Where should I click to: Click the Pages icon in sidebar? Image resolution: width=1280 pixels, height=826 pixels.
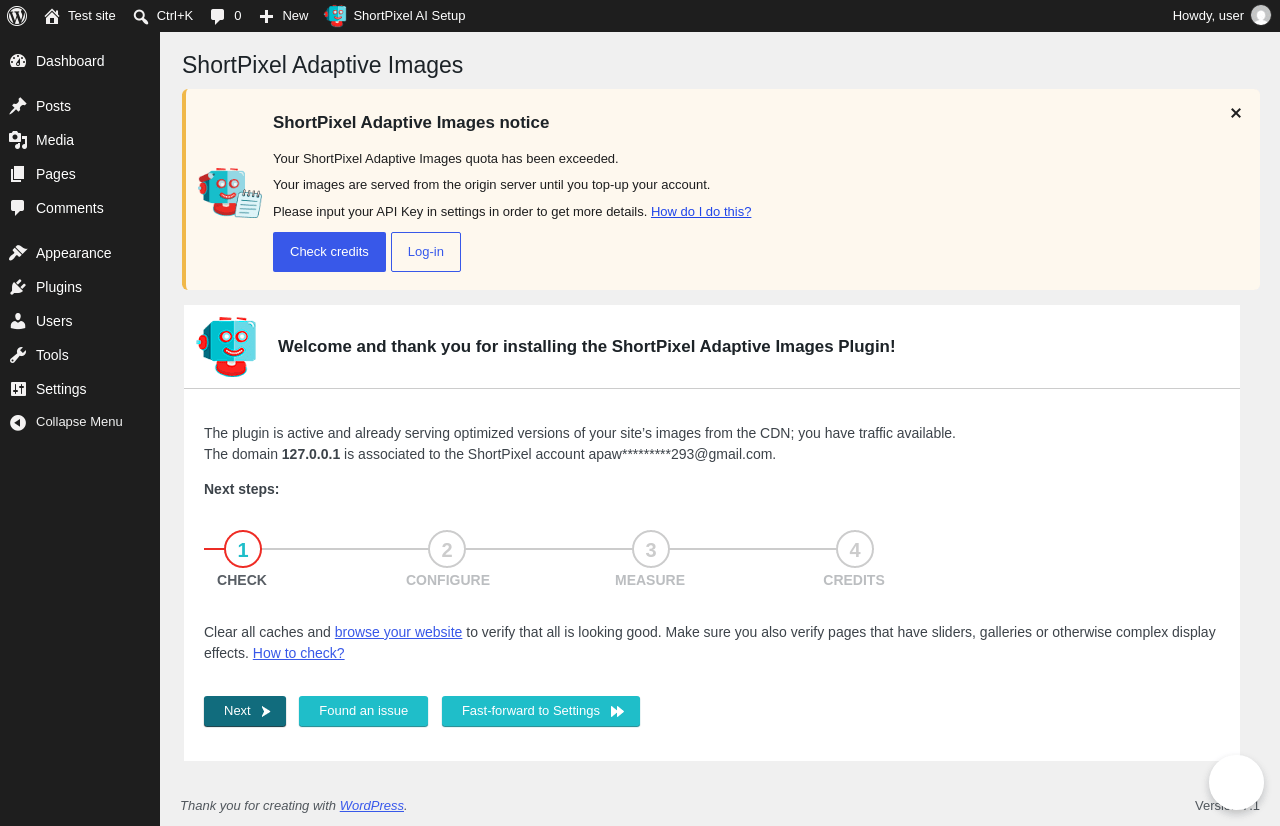pyautogui.click(x=18, y=174)
